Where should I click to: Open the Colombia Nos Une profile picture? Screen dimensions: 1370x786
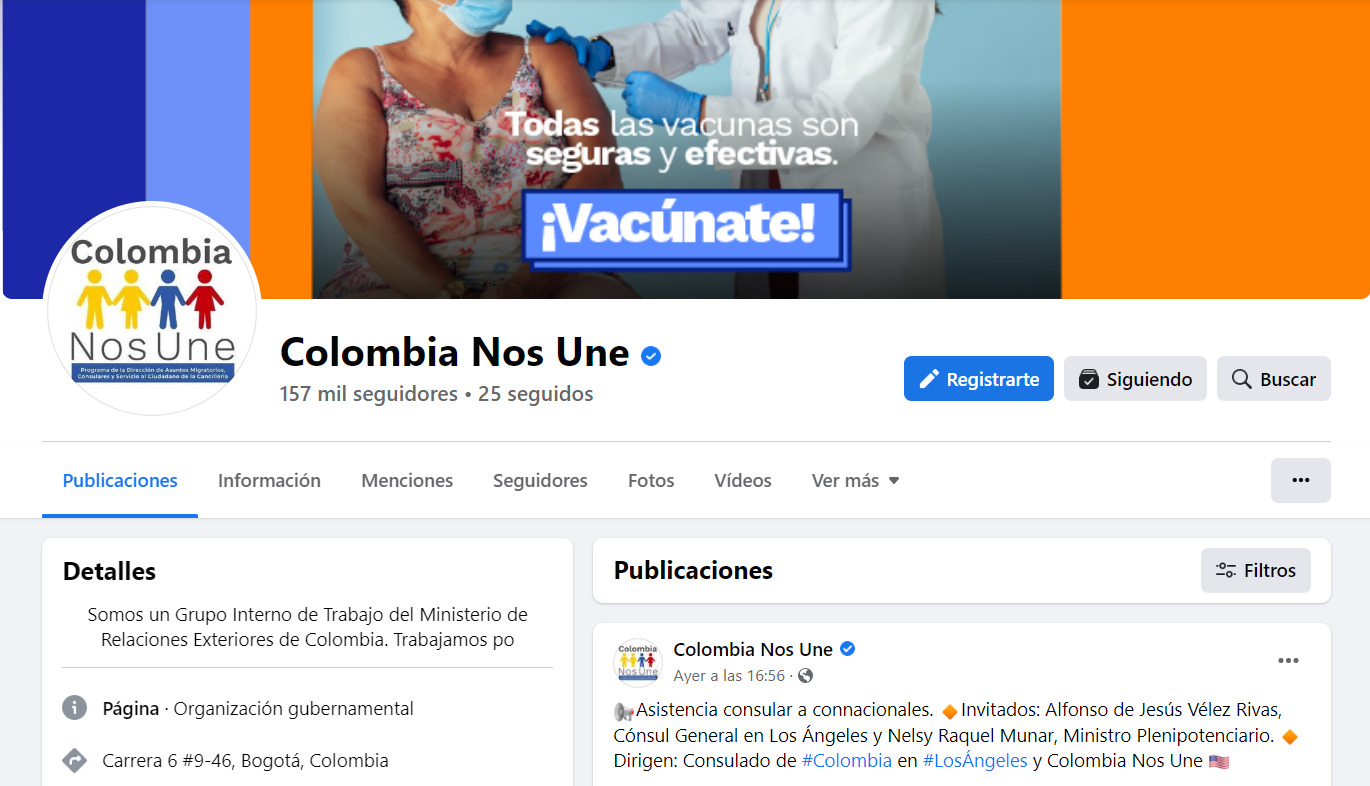point(152,309)
